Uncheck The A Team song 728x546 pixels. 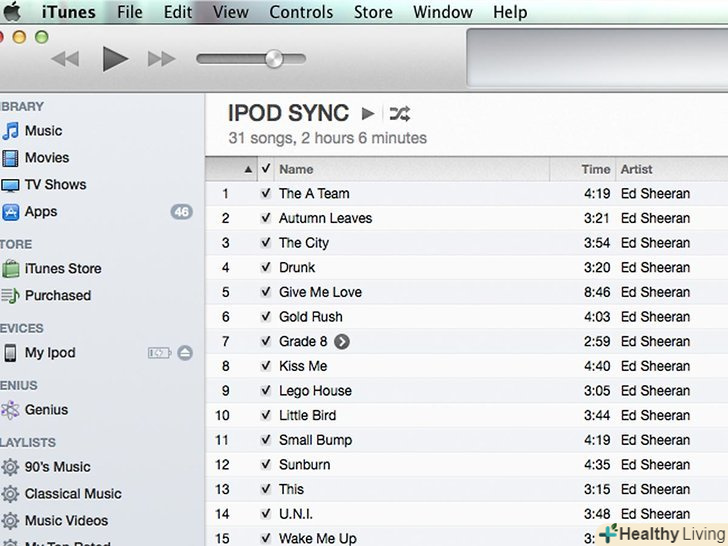pyautogui.click(x=266, y=194)
